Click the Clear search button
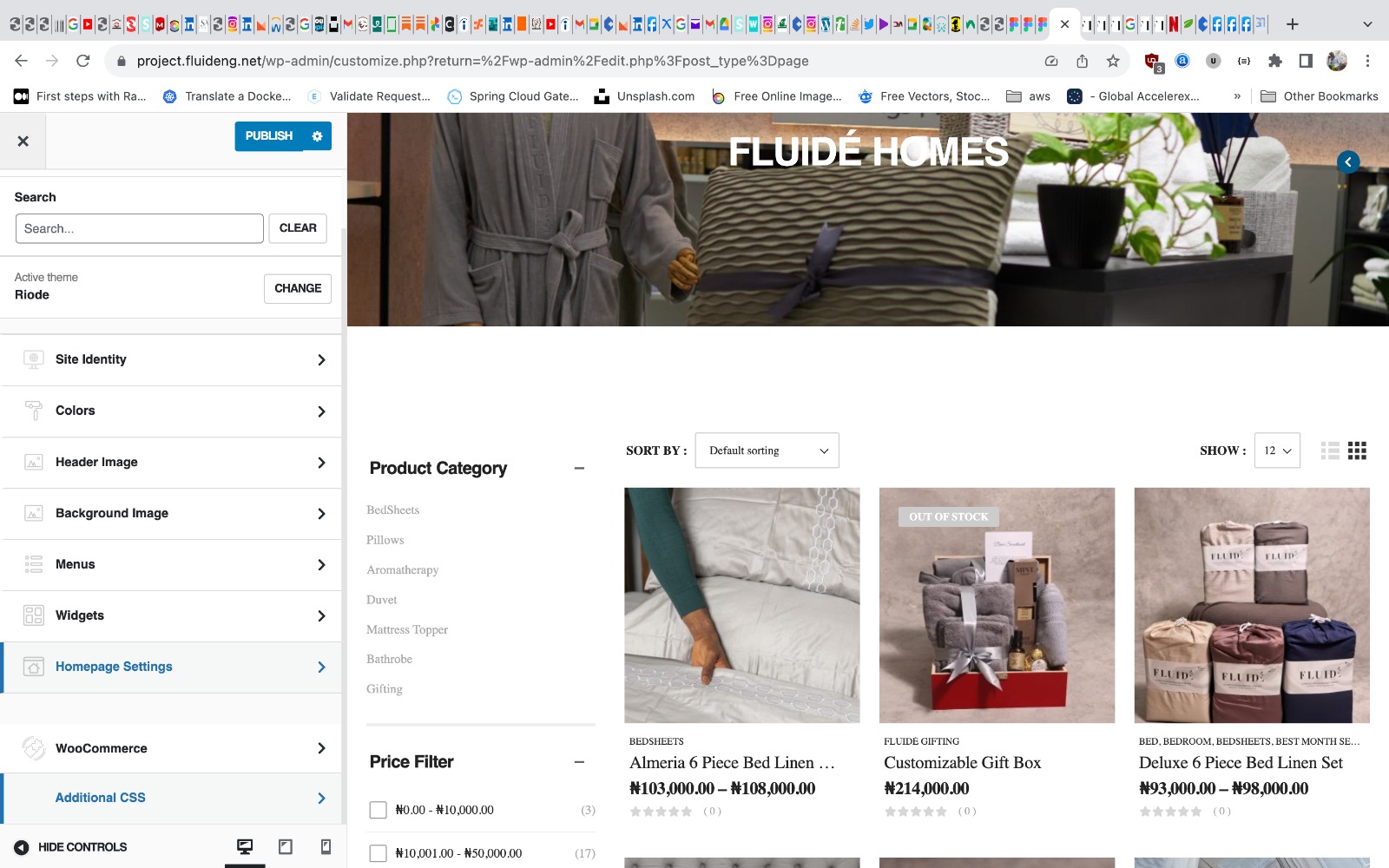This screenshot has width=1389, height=868. point(298,228)
